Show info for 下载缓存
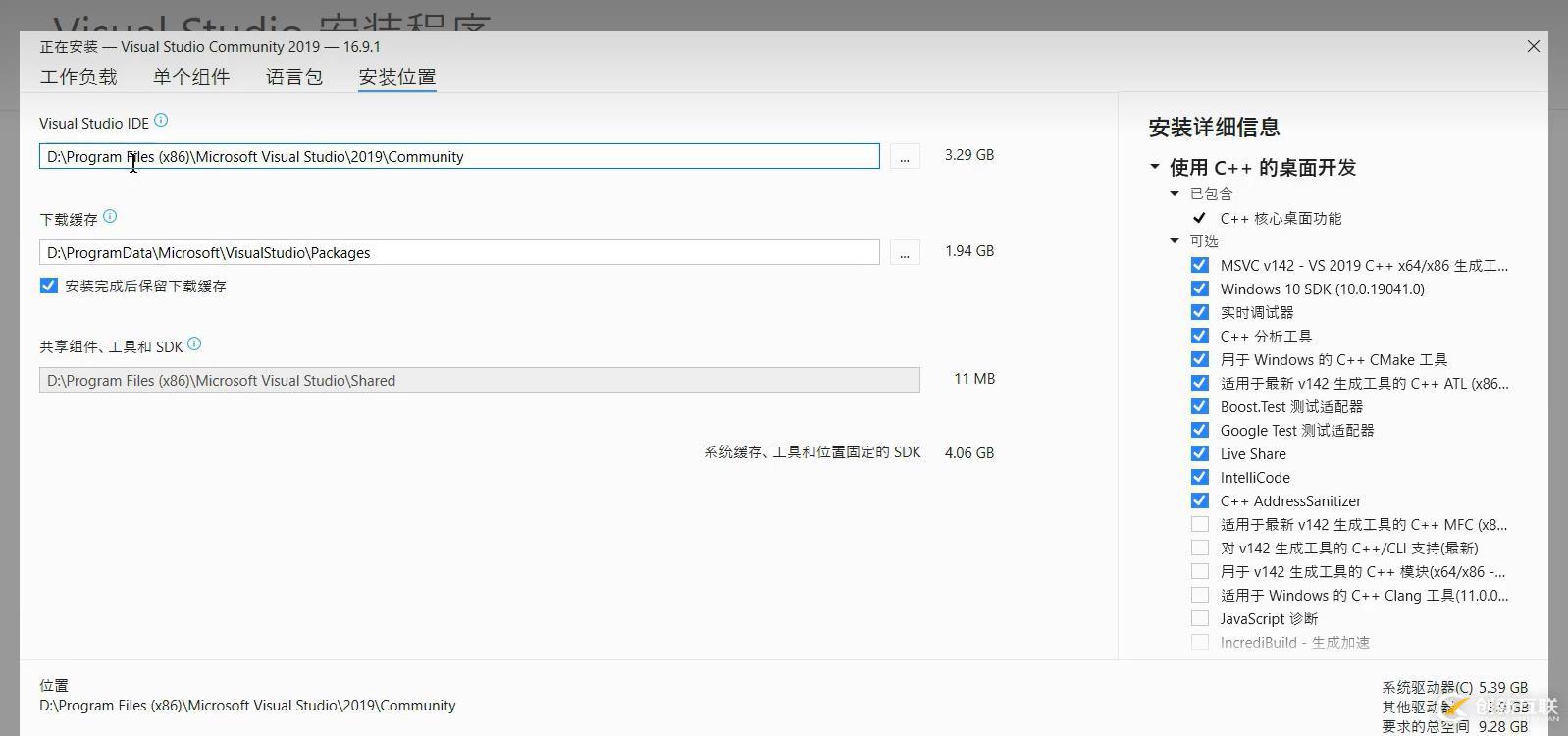 (x=110, y=217)
